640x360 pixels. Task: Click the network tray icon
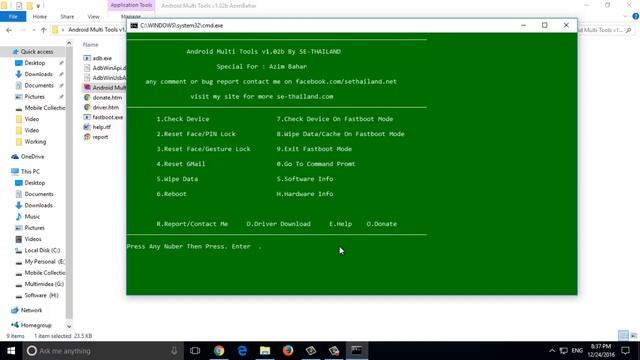(x=564, y=351)
